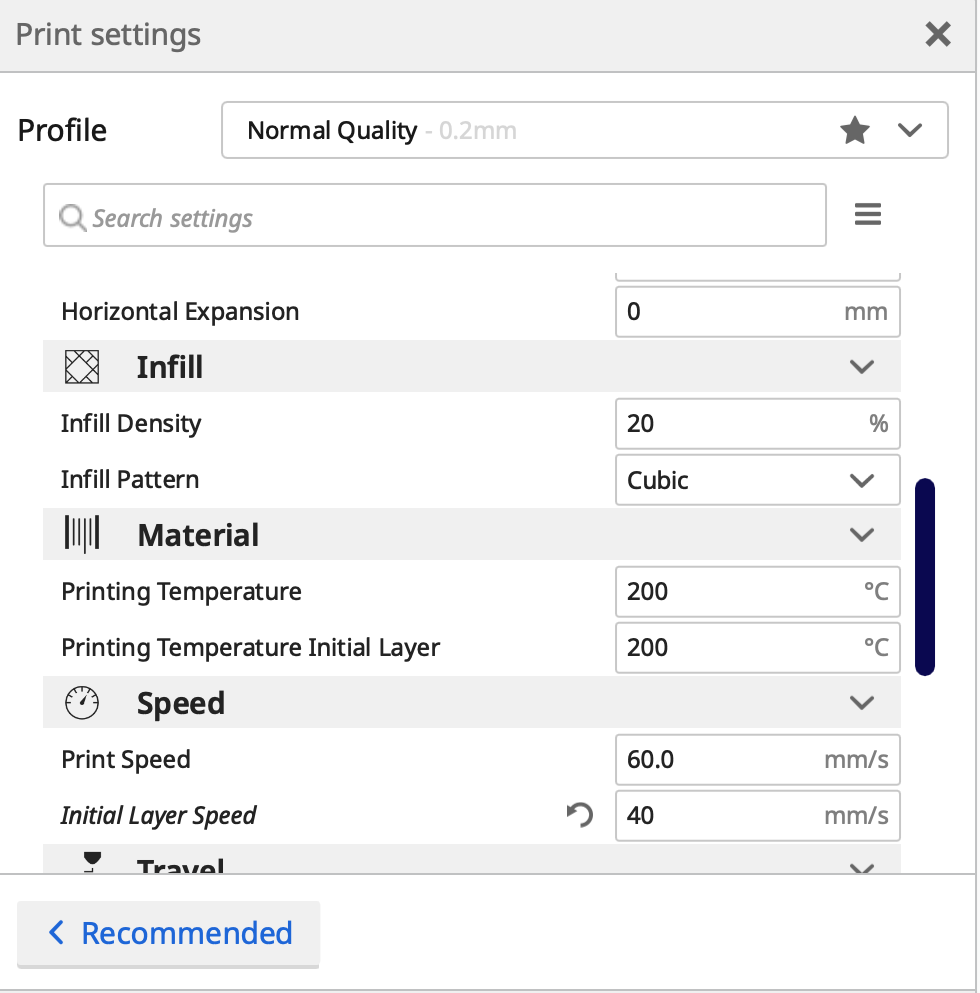The image size is (980, 993).
Task: Click the search magnifier icon
Action: click(x=73, y=216)
